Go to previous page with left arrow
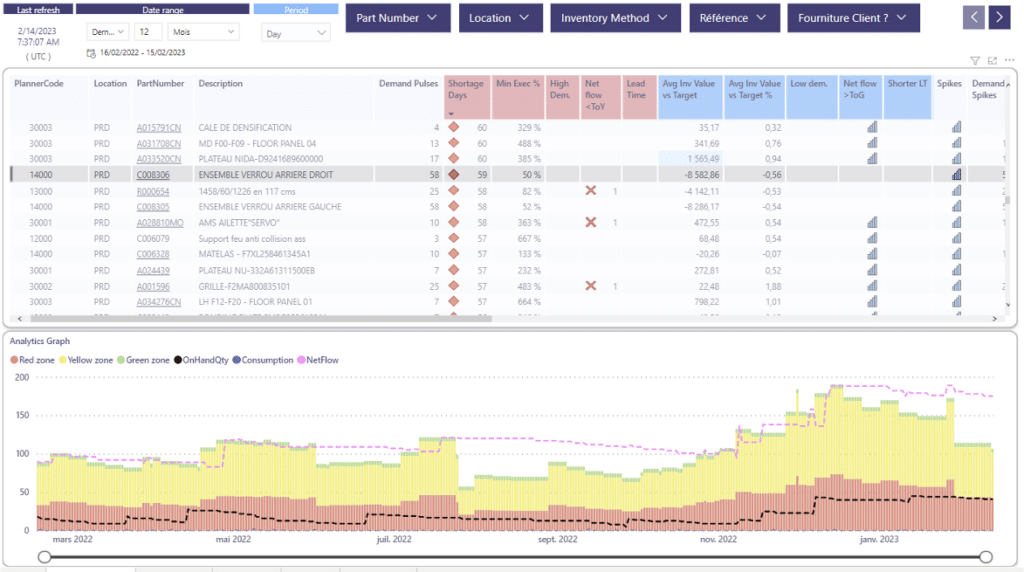 (x=974, y=17)
